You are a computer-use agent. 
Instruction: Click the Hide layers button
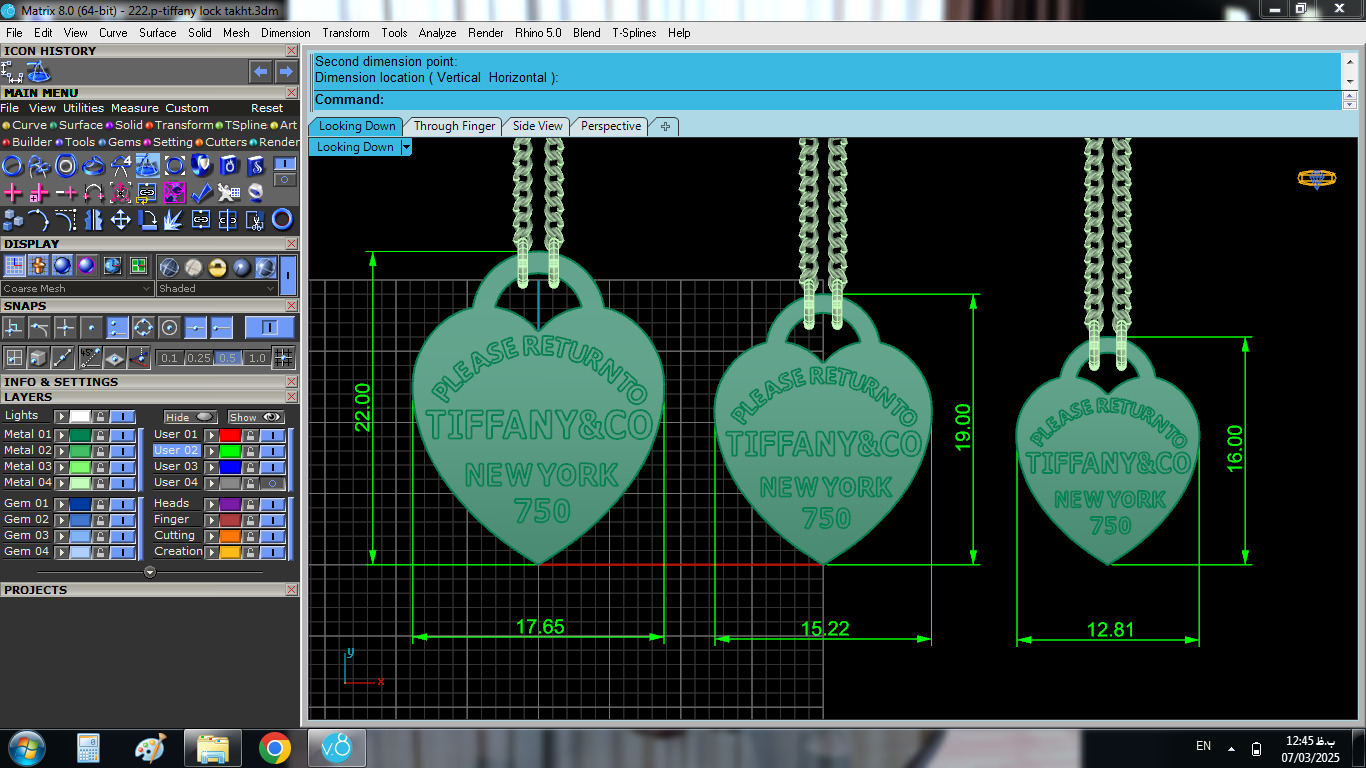[190, 417]
